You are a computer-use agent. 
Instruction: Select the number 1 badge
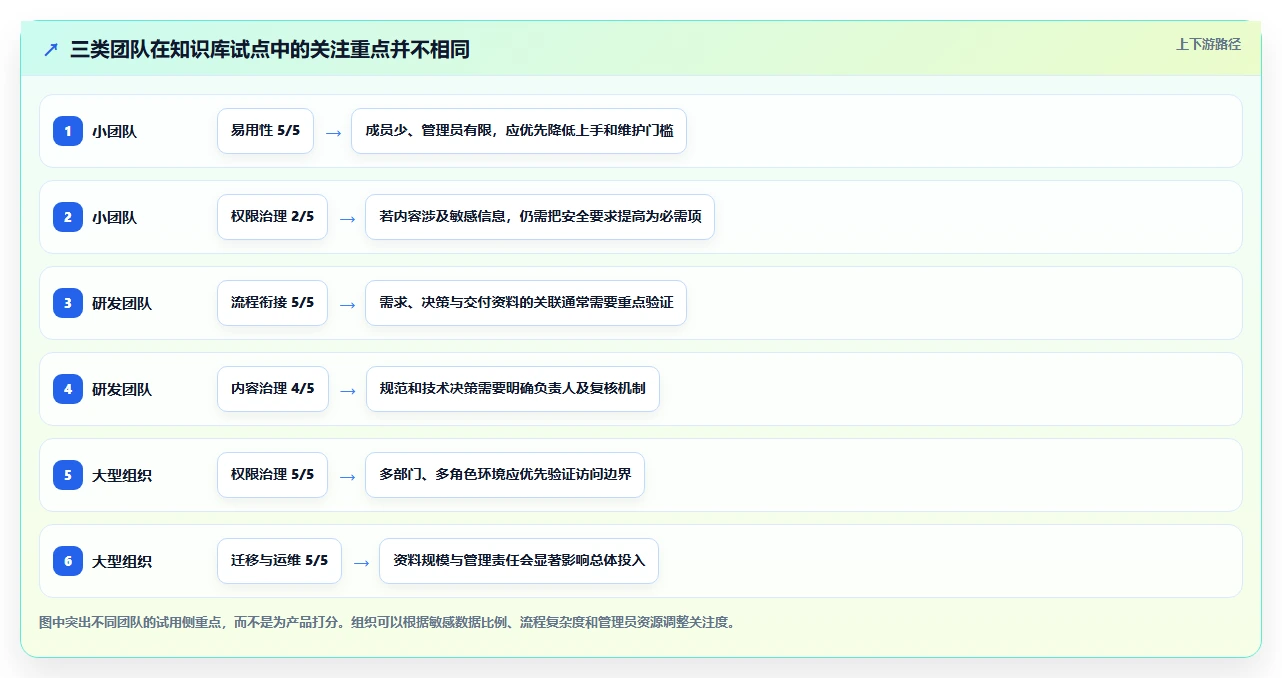pyautogui.click(x=68, y=131)
